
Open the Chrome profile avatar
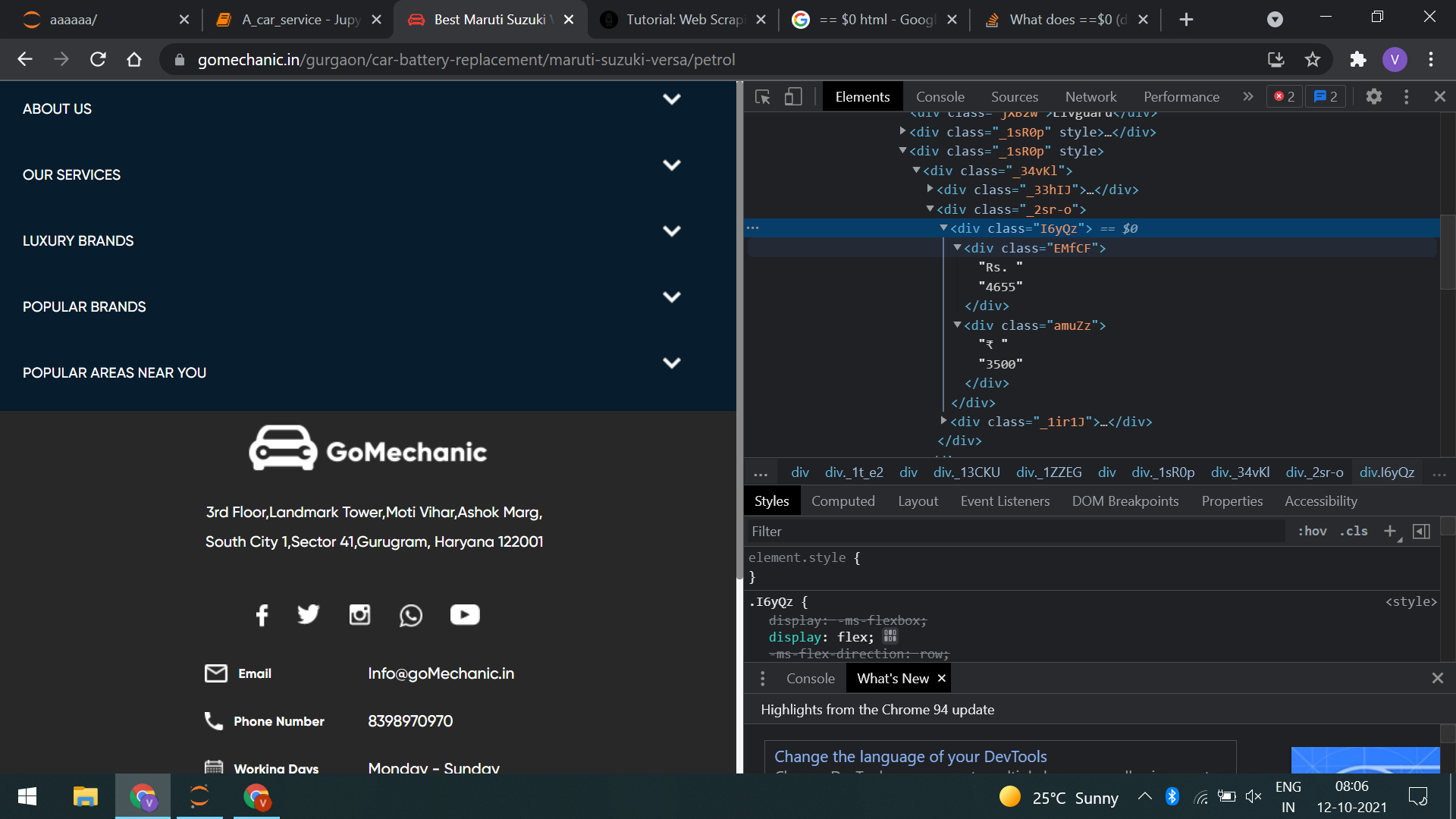tap(1395, 59)
